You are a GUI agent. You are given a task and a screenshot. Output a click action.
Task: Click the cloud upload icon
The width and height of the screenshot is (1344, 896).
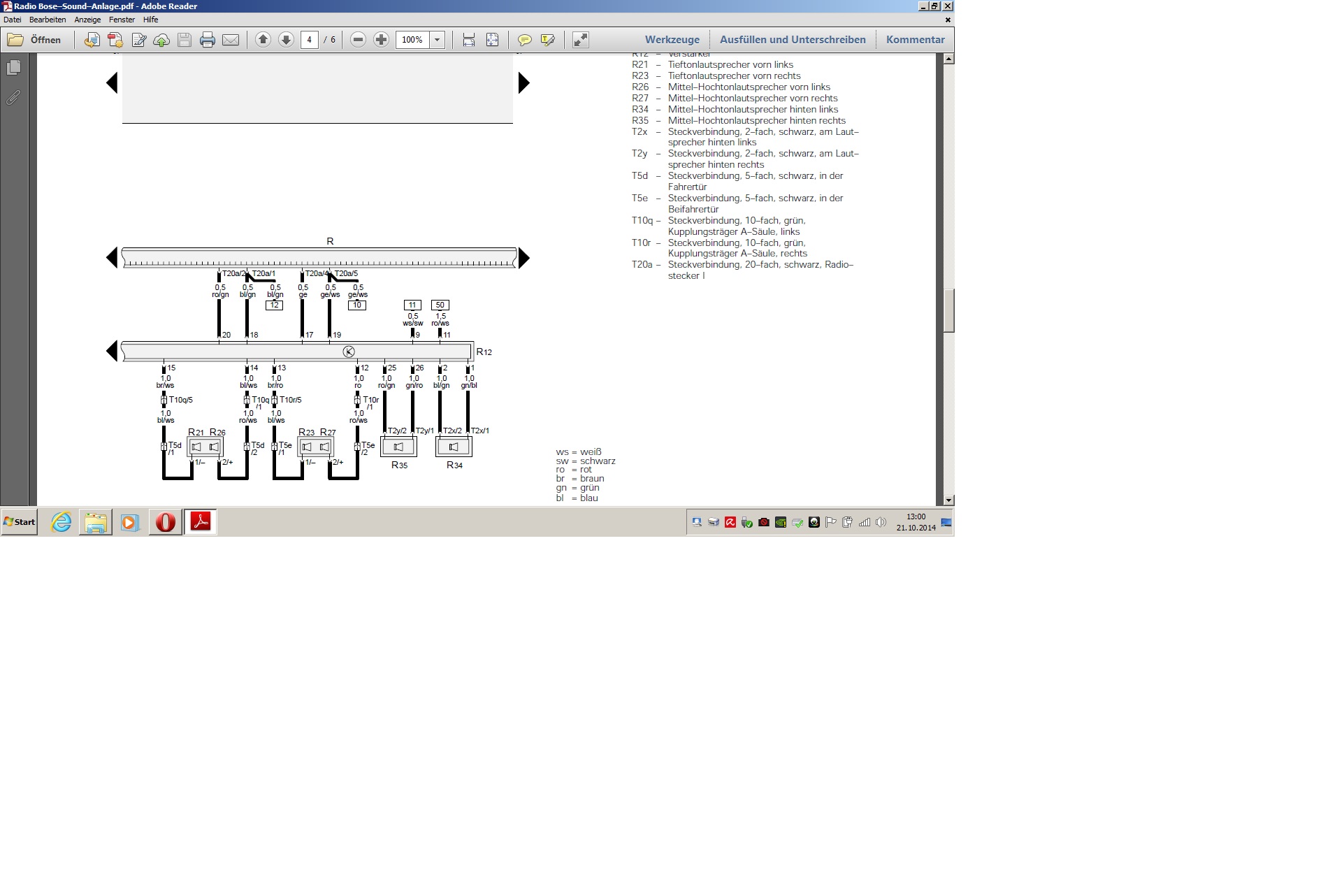tap(161, 40)
